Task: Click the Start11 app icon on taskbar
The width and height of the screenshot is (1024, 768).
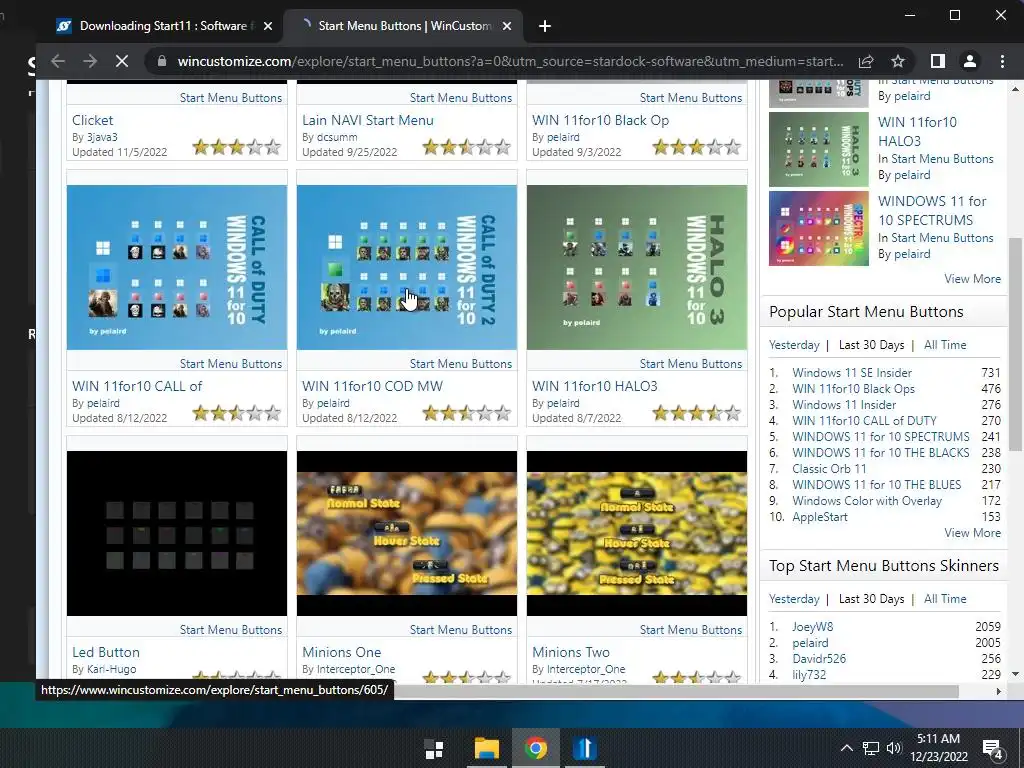Action: pos(584,748)
